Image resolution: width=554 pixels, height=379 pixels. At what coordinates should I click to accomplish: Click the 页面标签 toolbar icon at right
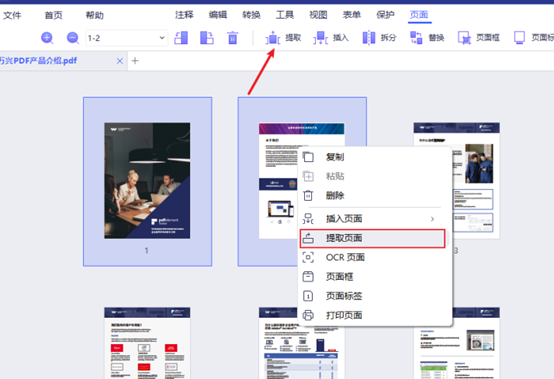tap(519, 37)
